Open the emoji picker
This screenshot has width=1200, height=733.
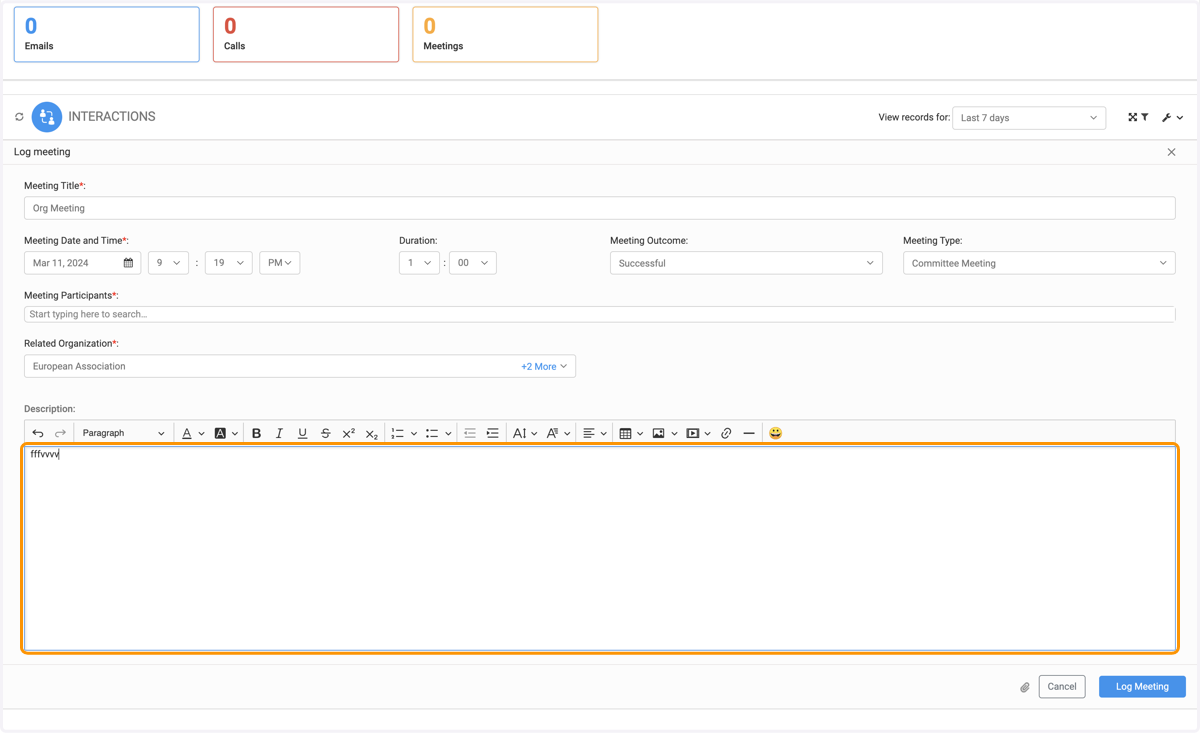(775, 433)
